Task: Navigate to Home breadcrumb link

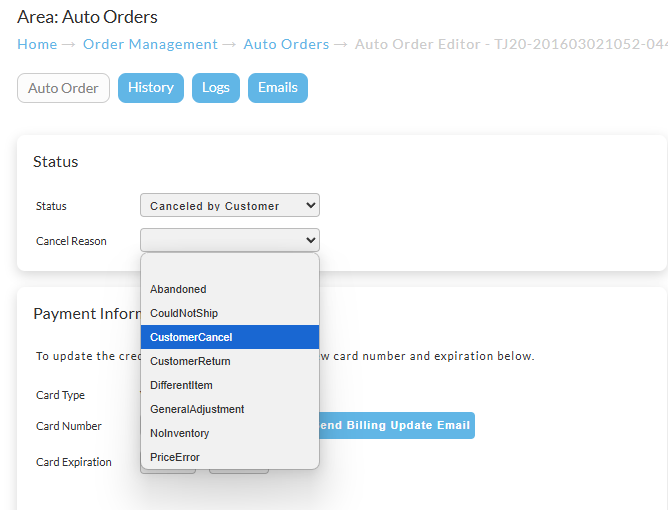Action: 37,44
